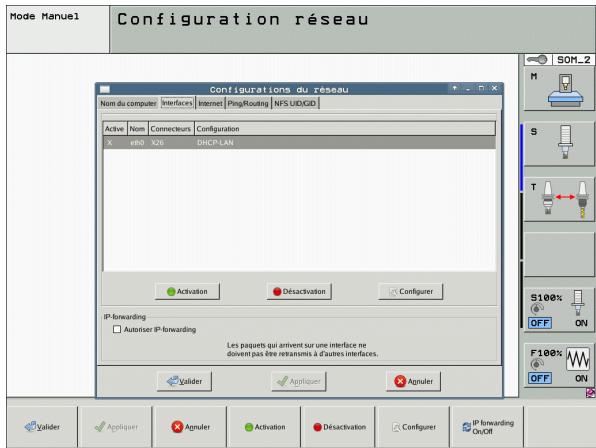Screen dimensions: 596x448
Task: Select the eth0 interface row
Action: pyautogui.click(x=300, y=142)
